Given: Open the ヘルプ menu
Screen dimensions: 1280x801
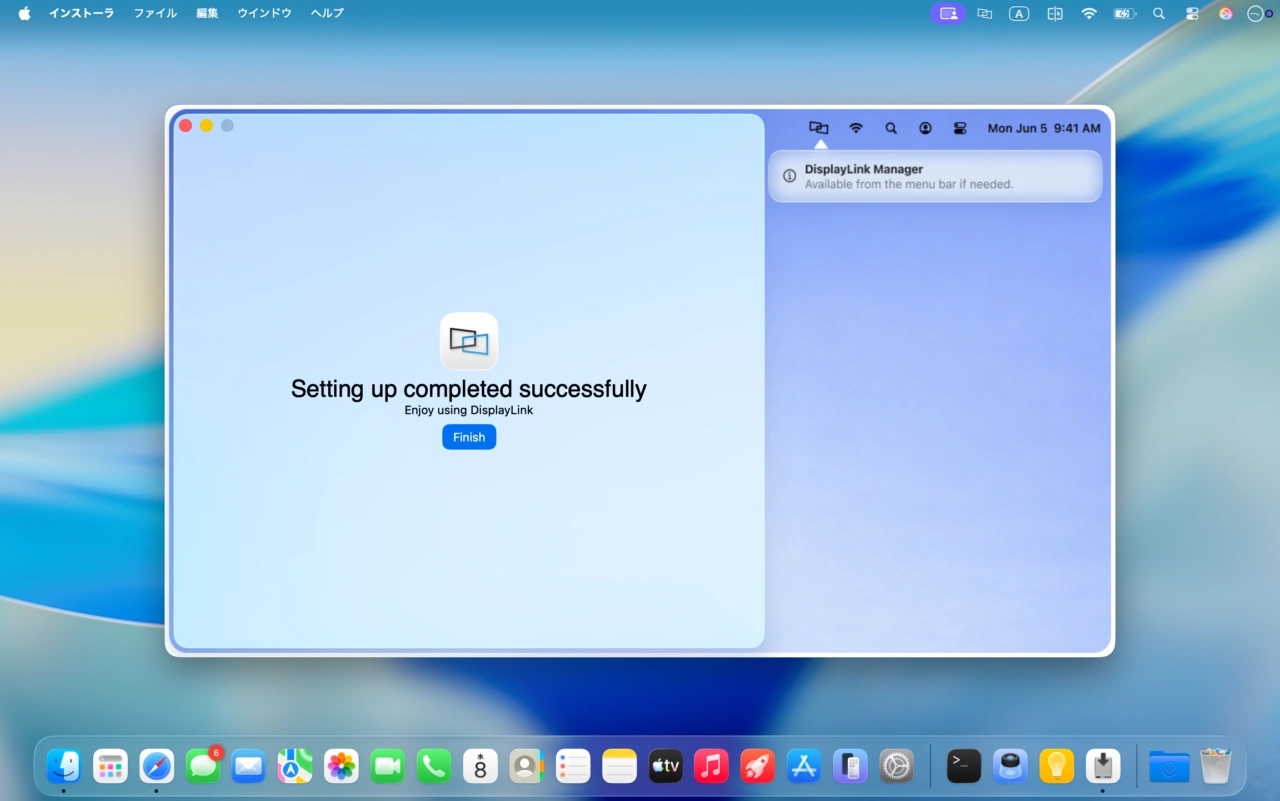Looking at the screenshot, I should pos(326,13).
